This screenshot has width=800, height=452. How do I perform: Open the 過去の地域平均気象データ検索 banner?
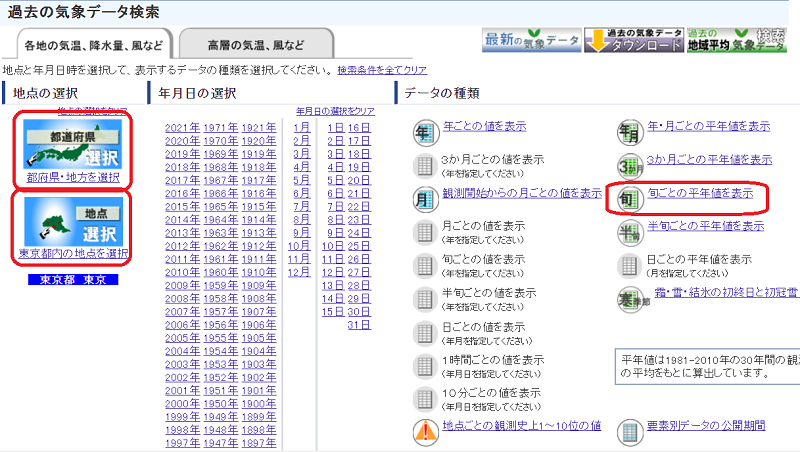click(736, 40)
